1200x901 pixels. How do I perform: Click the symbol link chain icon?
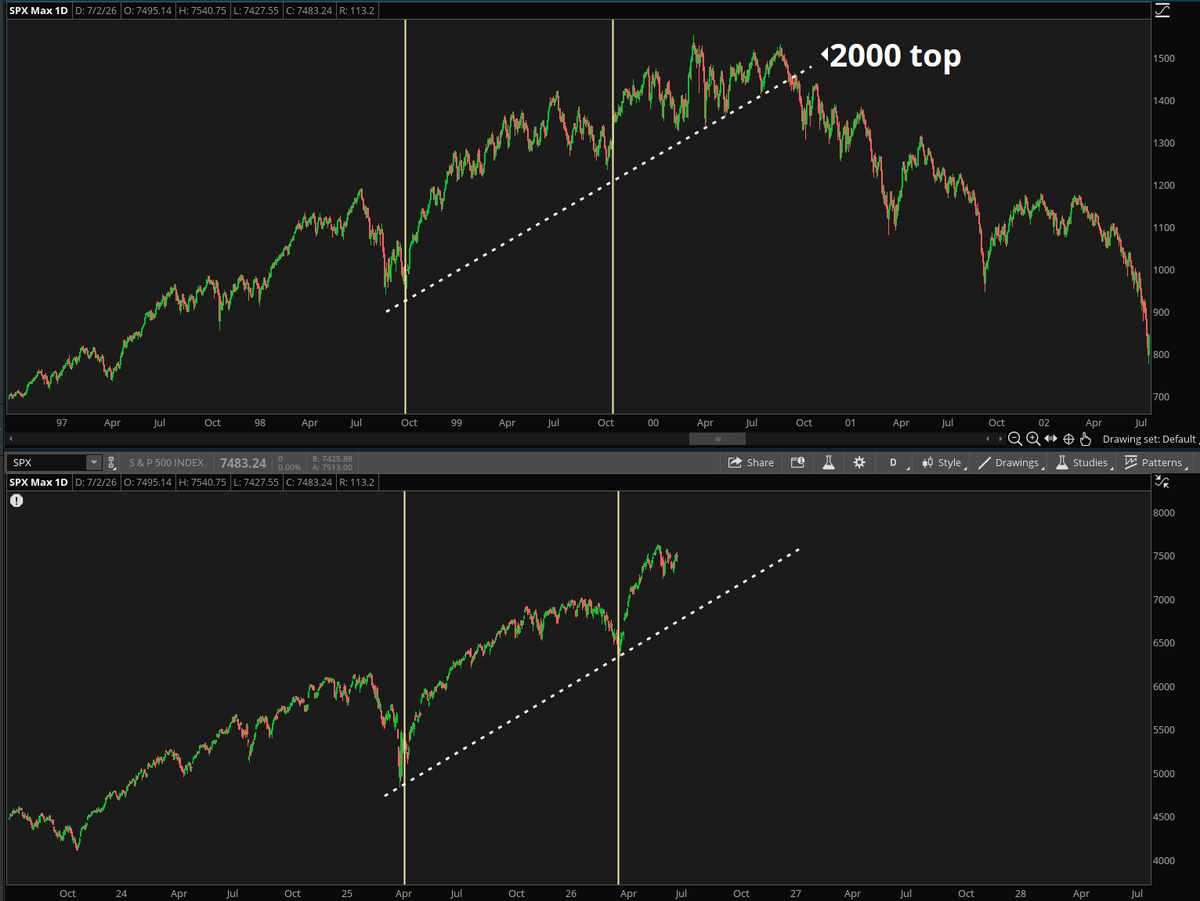click(111, 463)
